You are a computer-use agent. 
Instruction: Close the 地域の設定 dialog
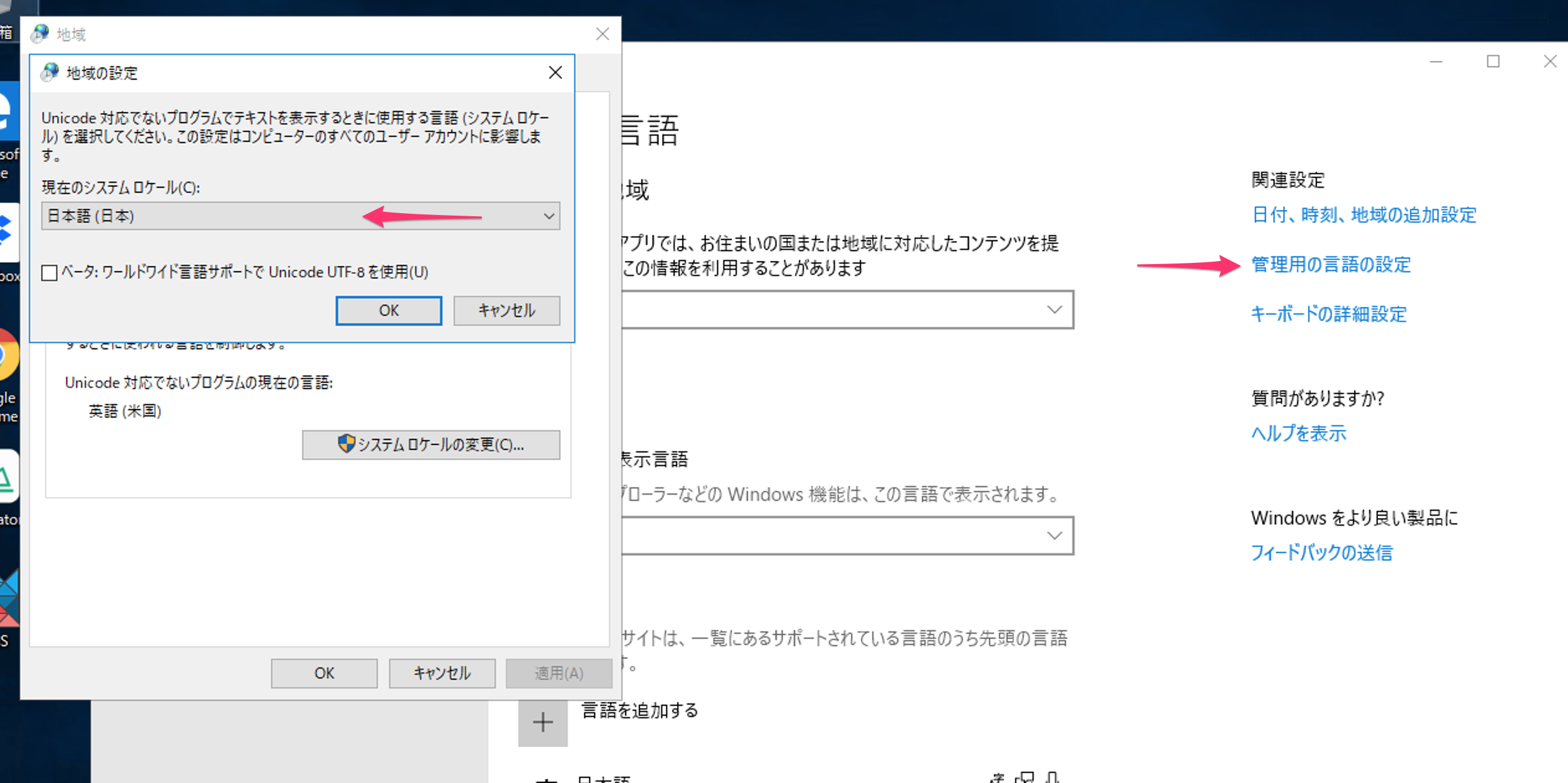pyautogui.click(x=555, y=73)
